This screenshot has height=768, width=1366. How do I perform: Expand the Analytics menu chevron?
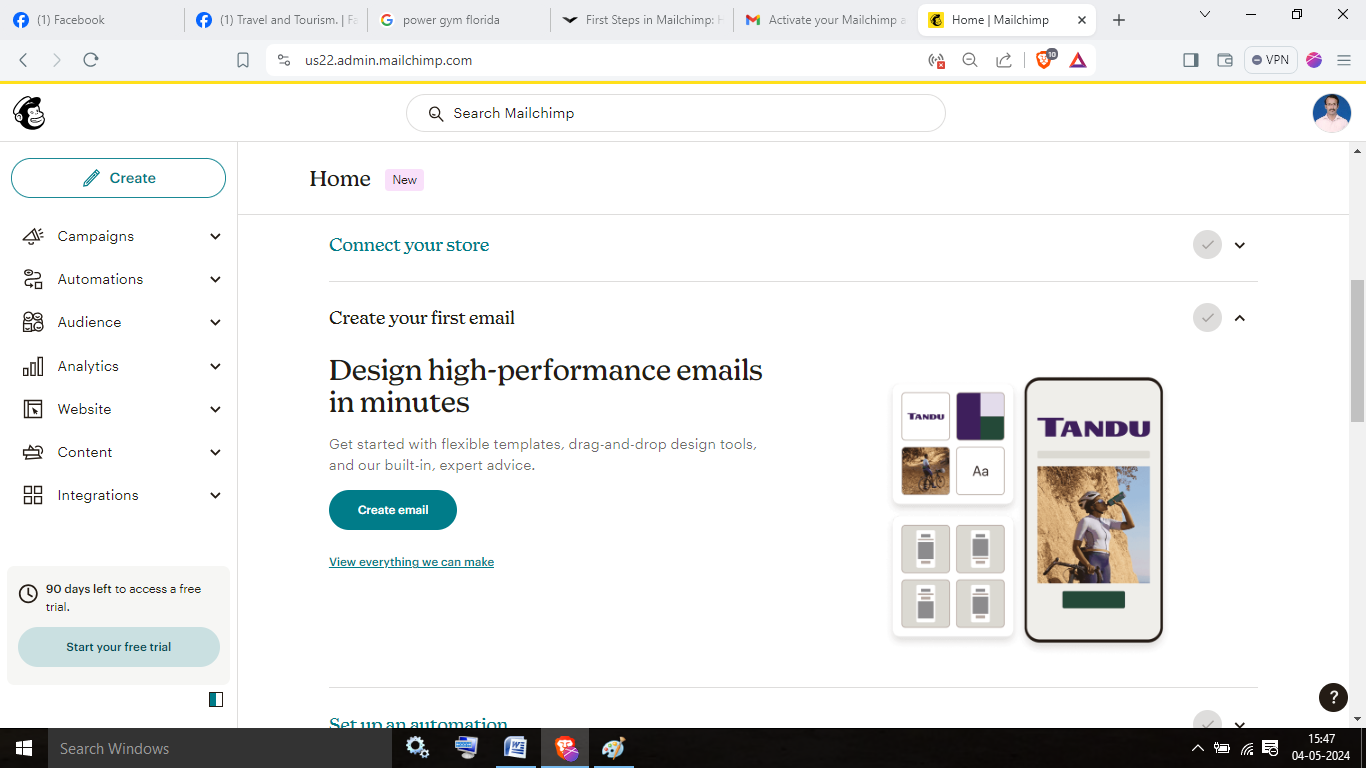click(x=215, y=366)
